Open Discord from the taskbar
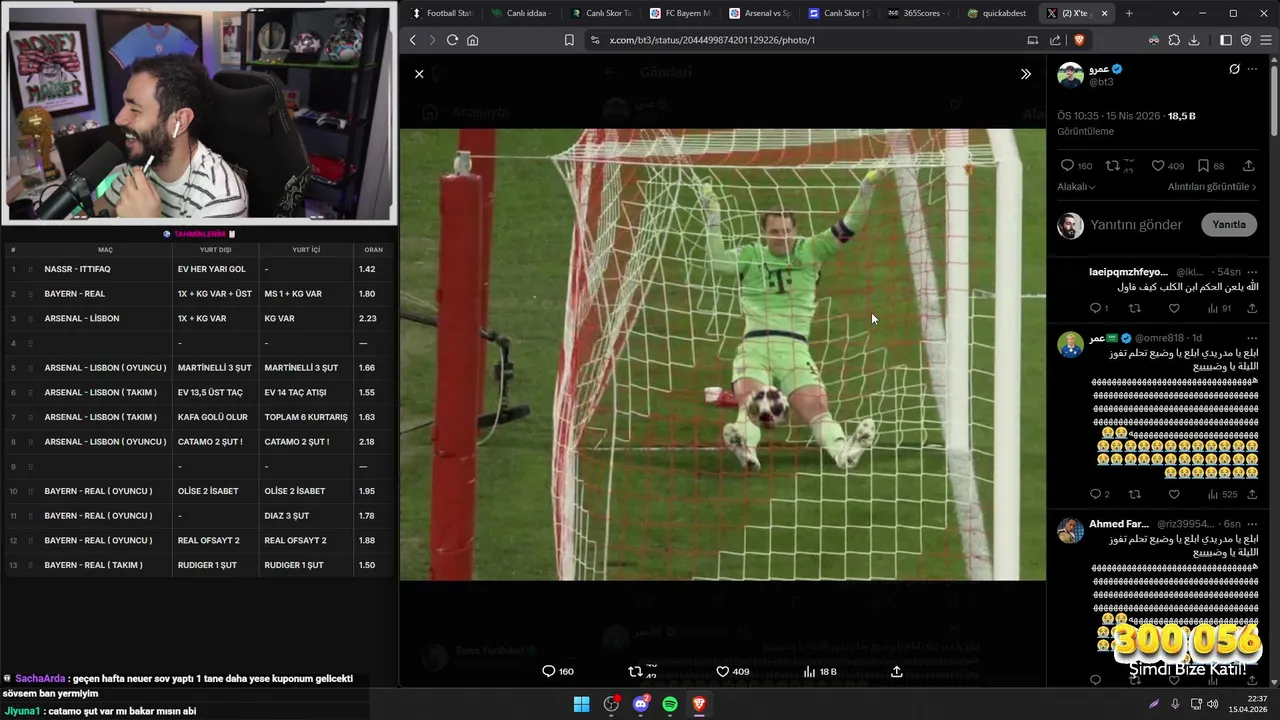Viewport: 1280px width, 720px height. tap(641, 704)
